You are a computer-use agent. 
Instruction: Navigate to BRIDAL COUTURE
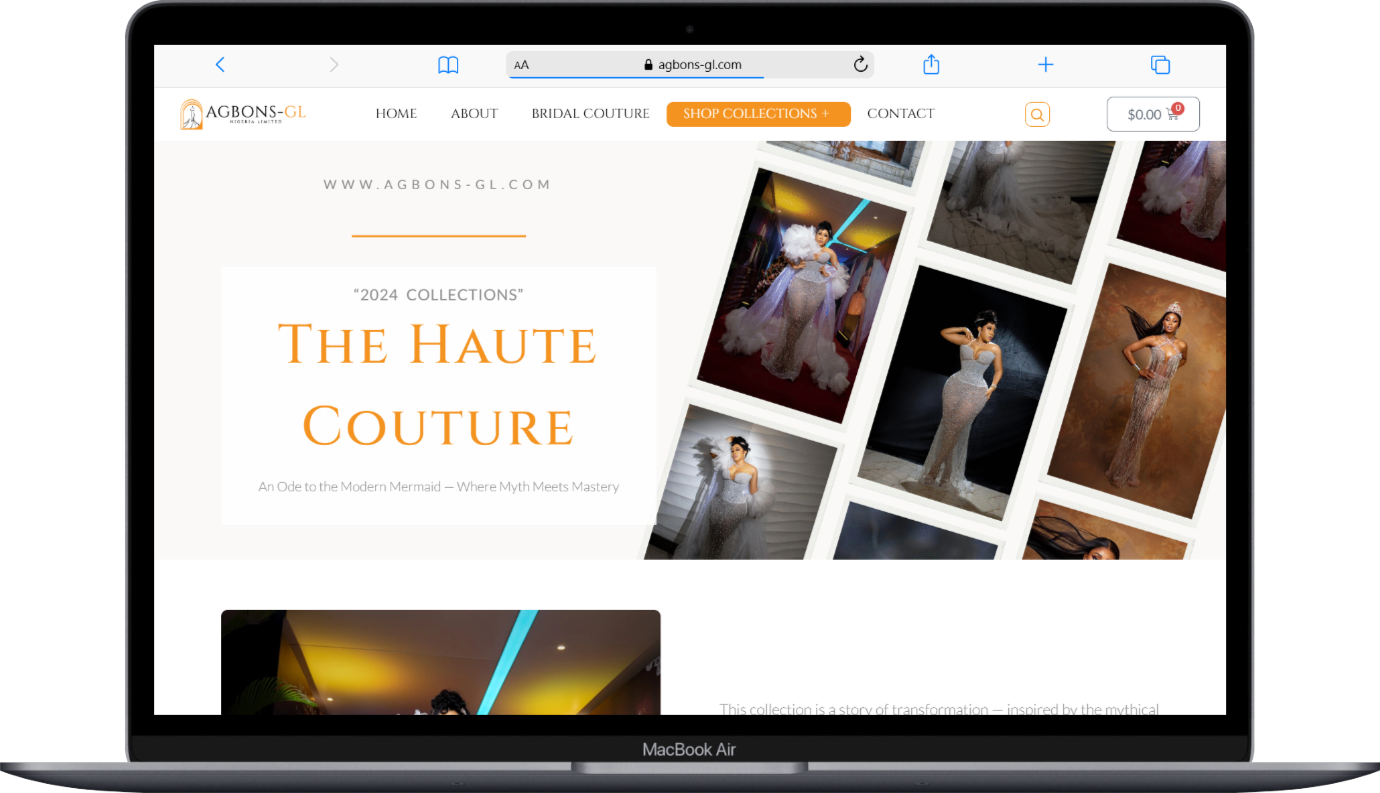[x=590, y=114]
